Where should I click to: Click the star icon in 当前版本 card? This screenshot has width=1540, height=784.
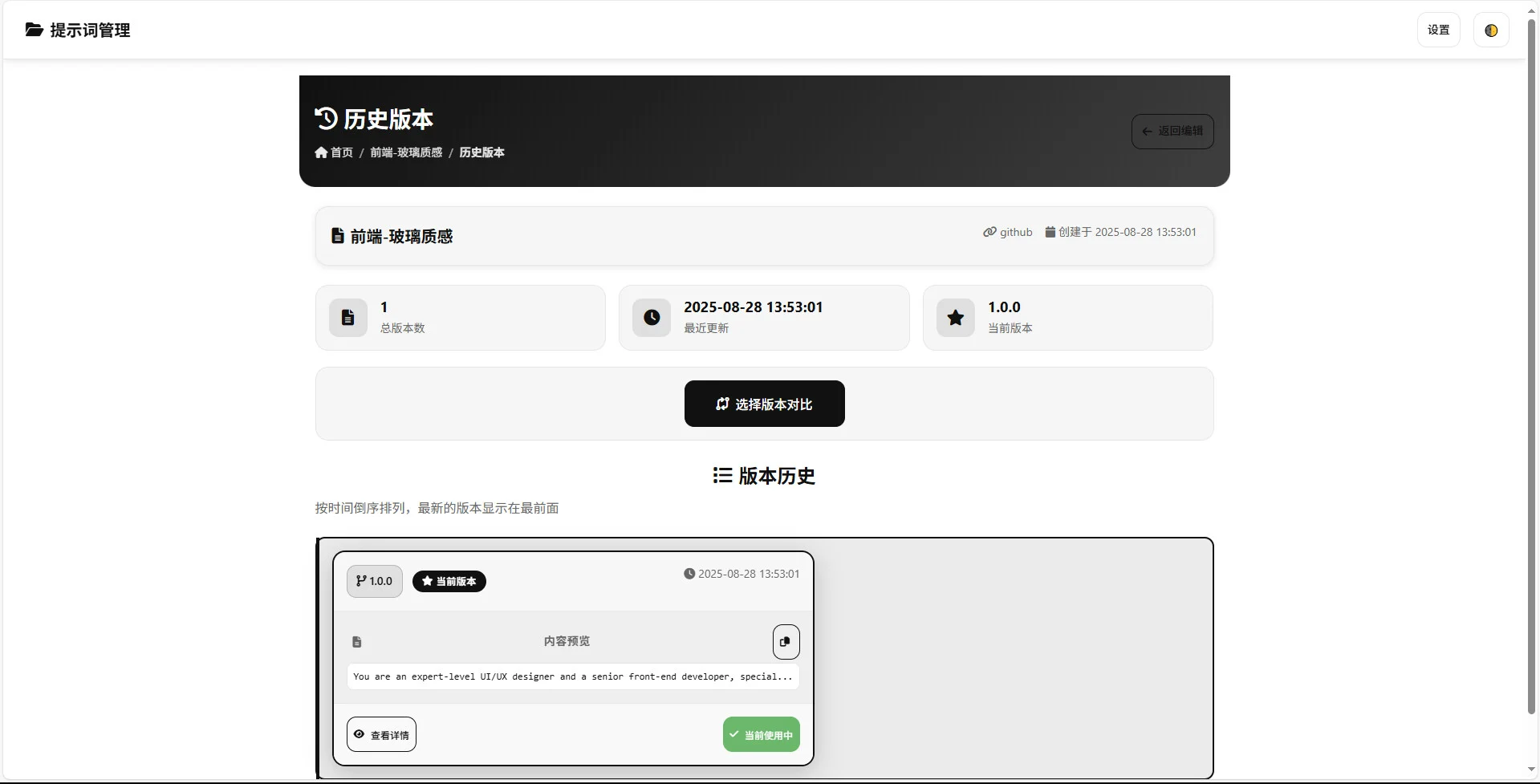956,318
